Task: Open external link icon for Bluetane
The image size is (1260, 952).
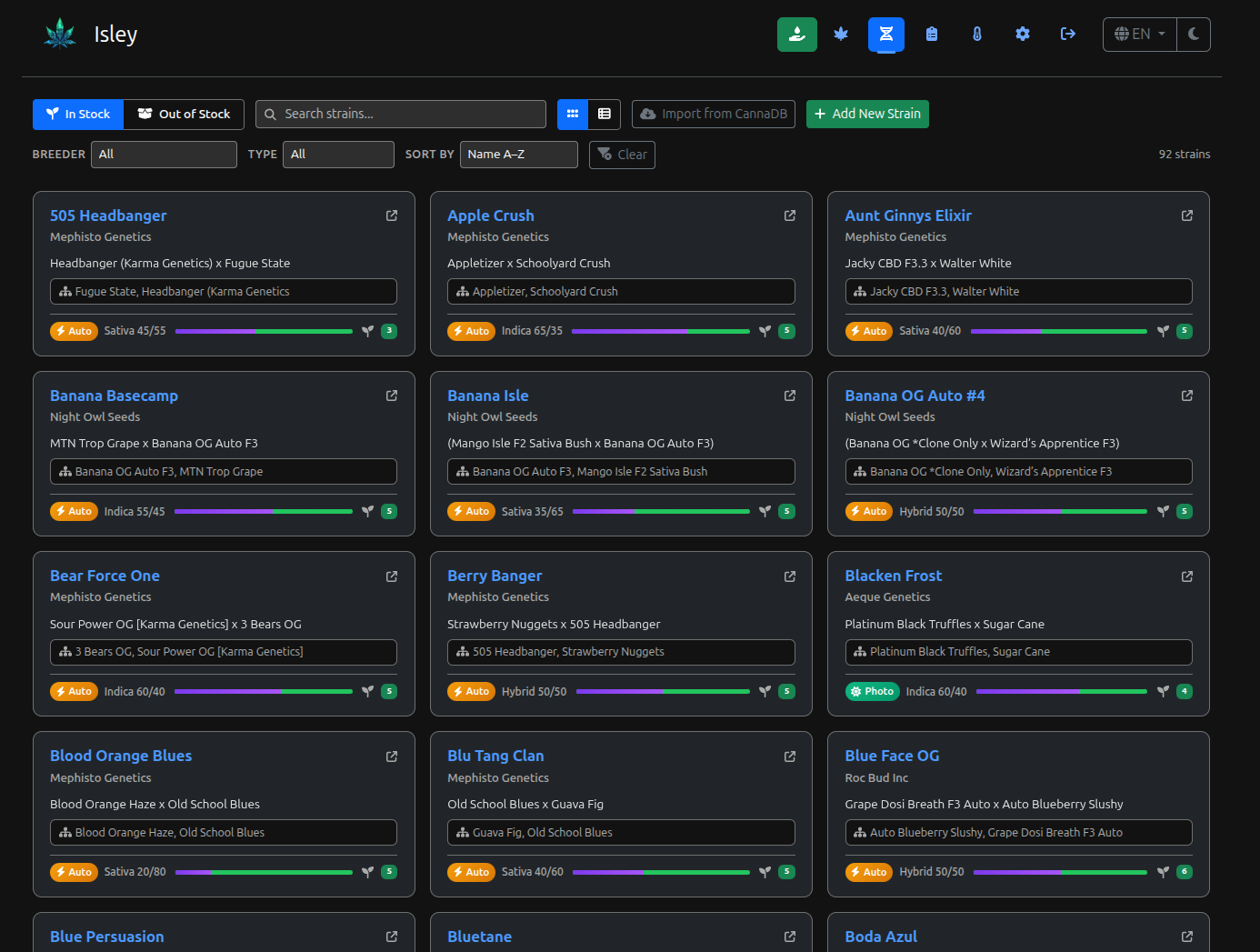Action: (x=790, y=937)
